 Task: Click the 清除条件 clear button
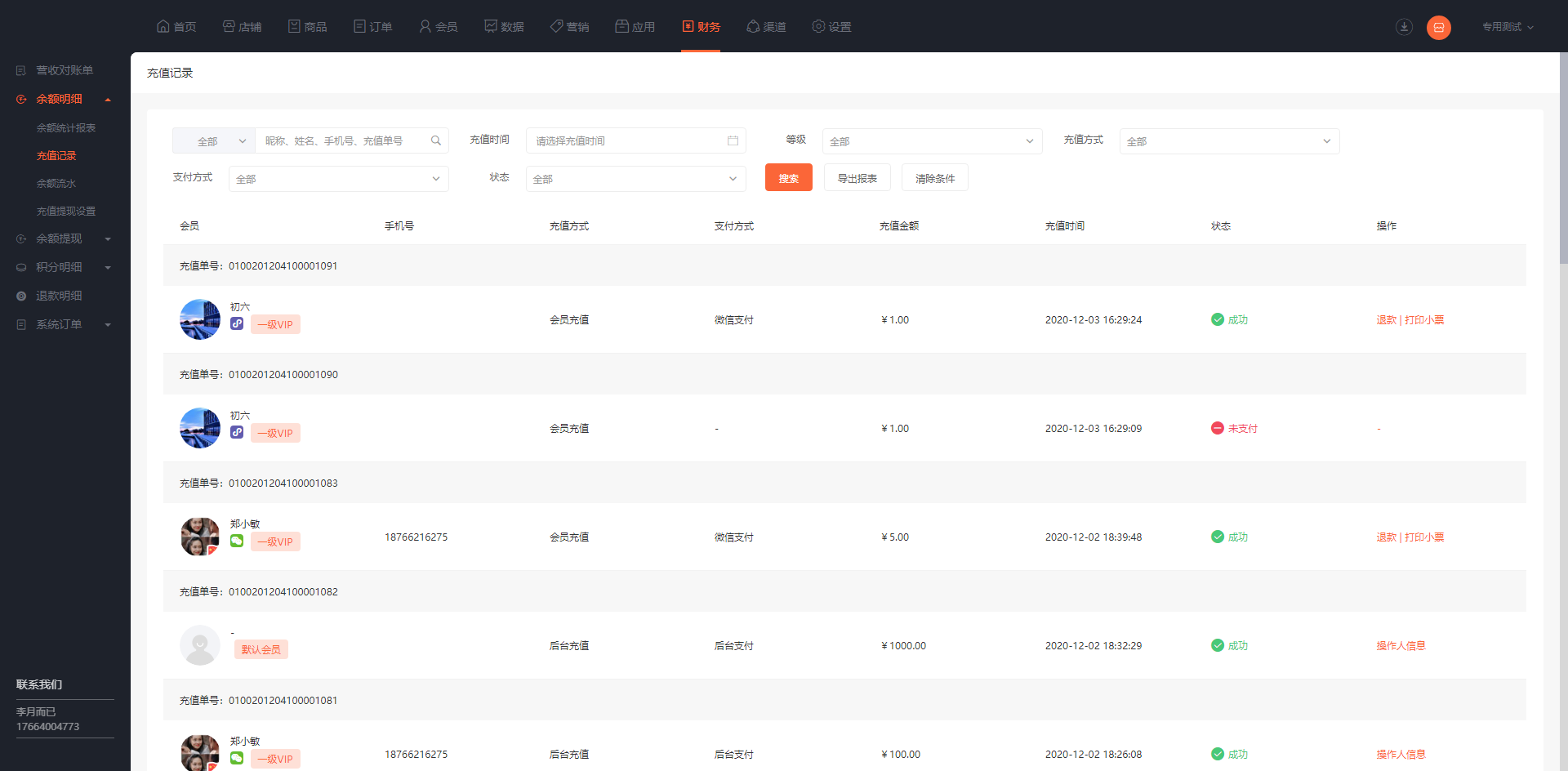(935, 178)
